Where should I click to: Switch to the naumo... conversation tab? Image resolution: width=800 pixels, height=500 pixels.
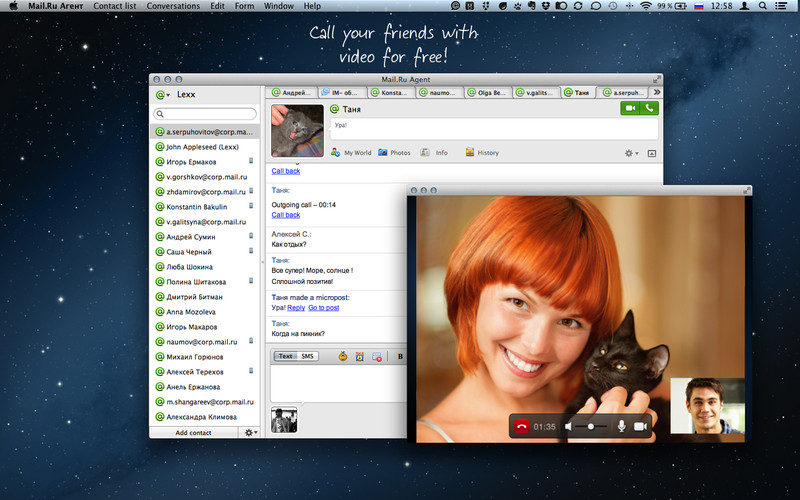(x=439, y=92)
